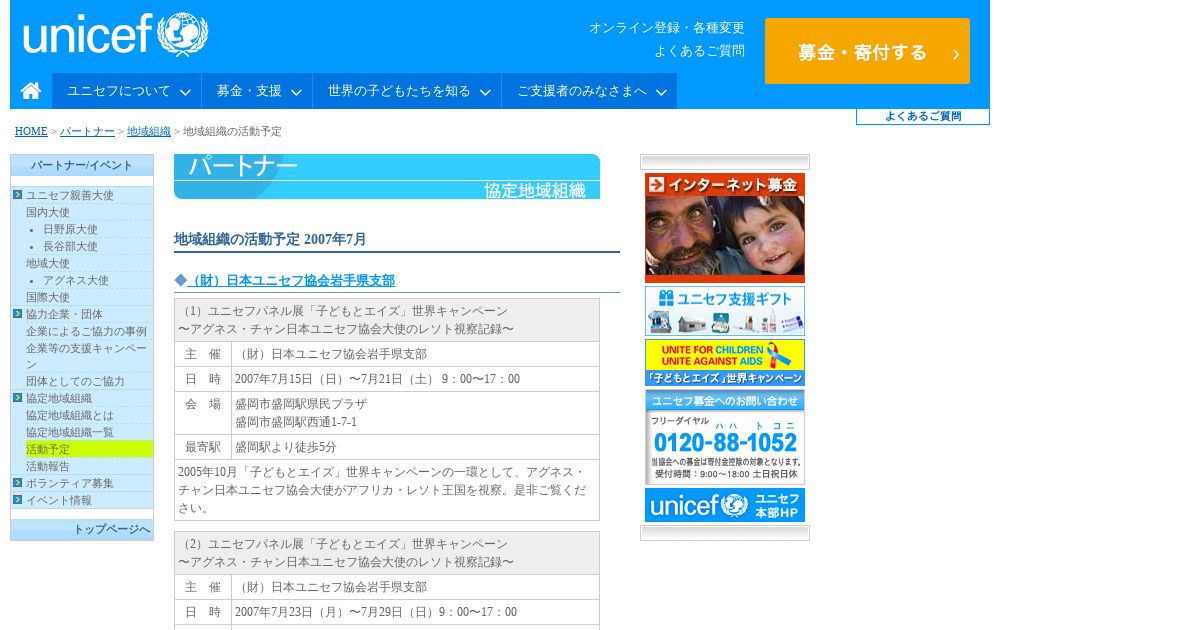Open よくあるご質問 in the header

pos(700,51)
